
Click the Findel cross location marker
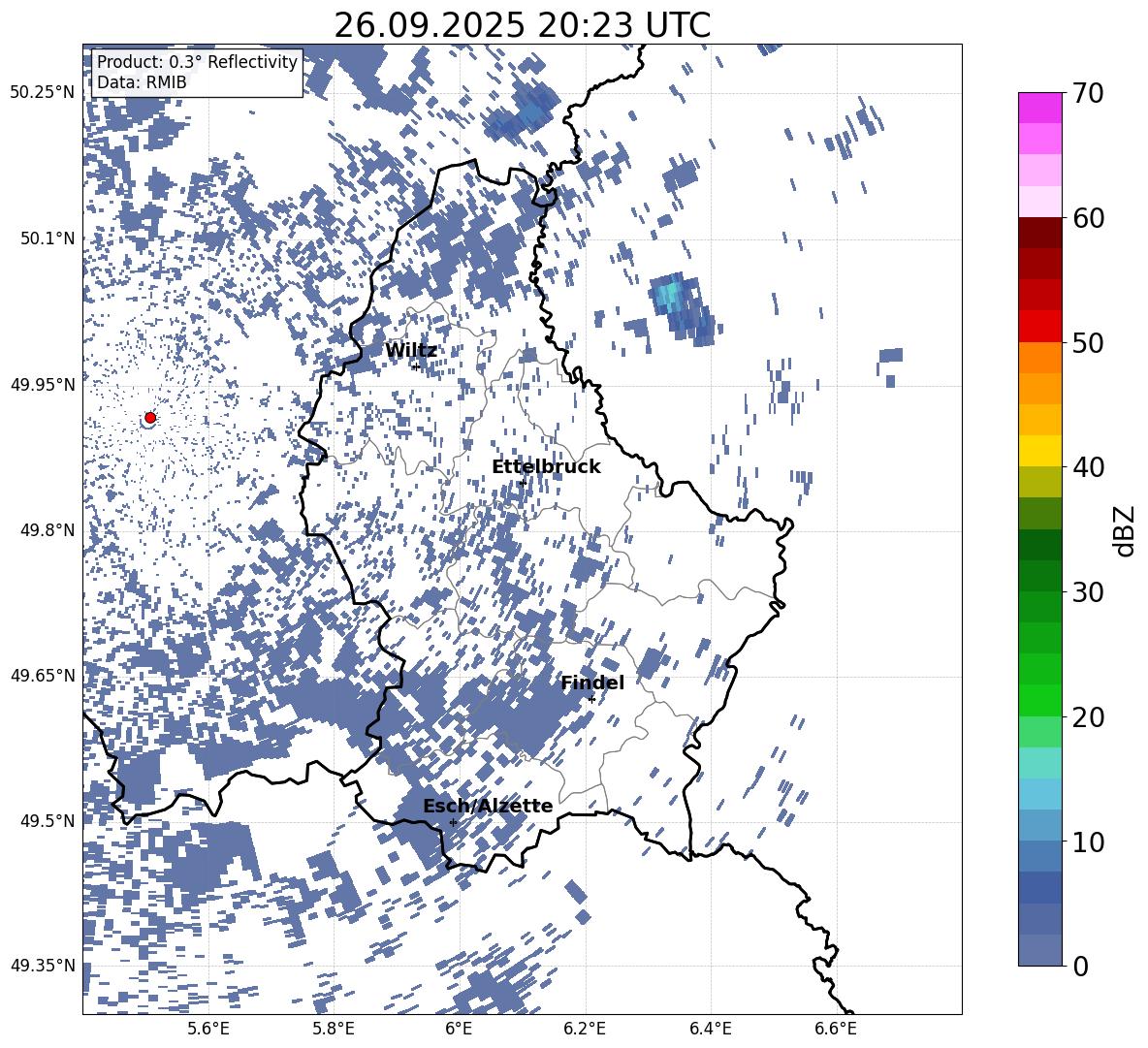point(591,700)
